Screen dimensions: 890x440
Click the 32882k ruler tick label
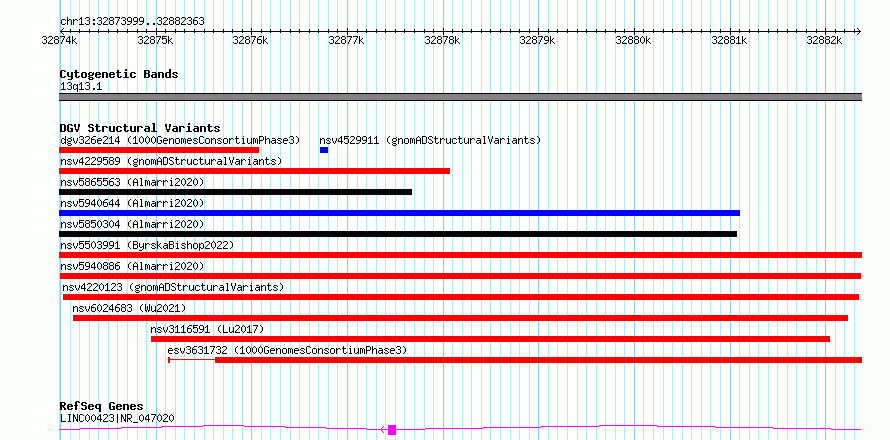824,41
